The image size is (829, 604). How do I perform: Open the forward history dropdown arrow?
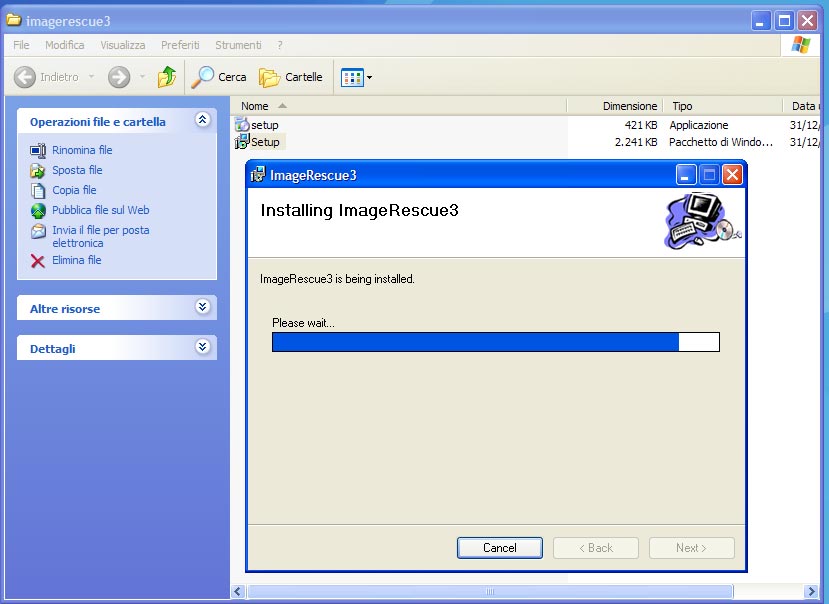(142, 77)
